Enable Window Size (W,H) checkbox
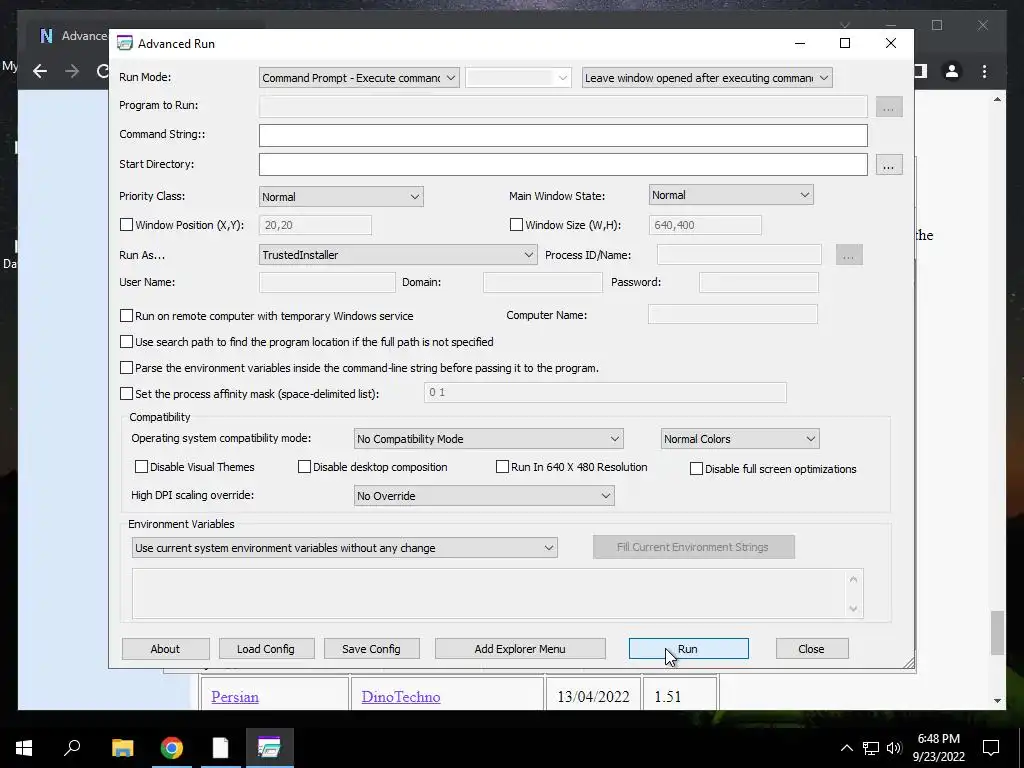 pyautogui.click(x=517, y=225)
